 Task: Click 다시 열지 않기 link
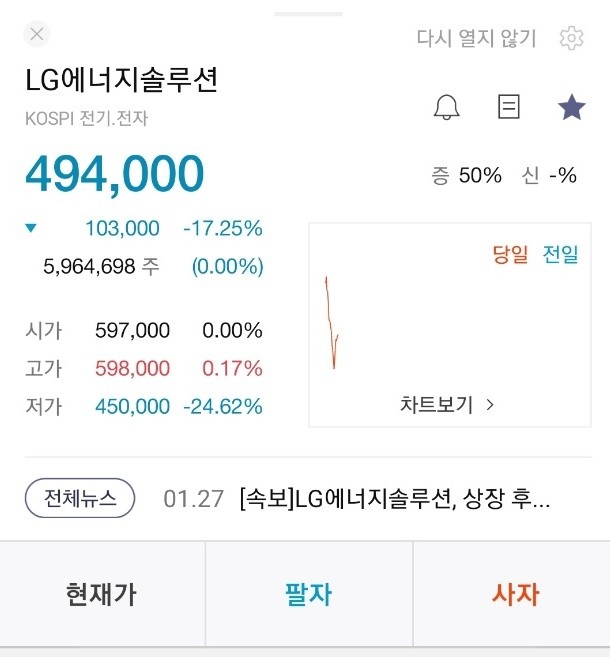click(x=476, y=38)
